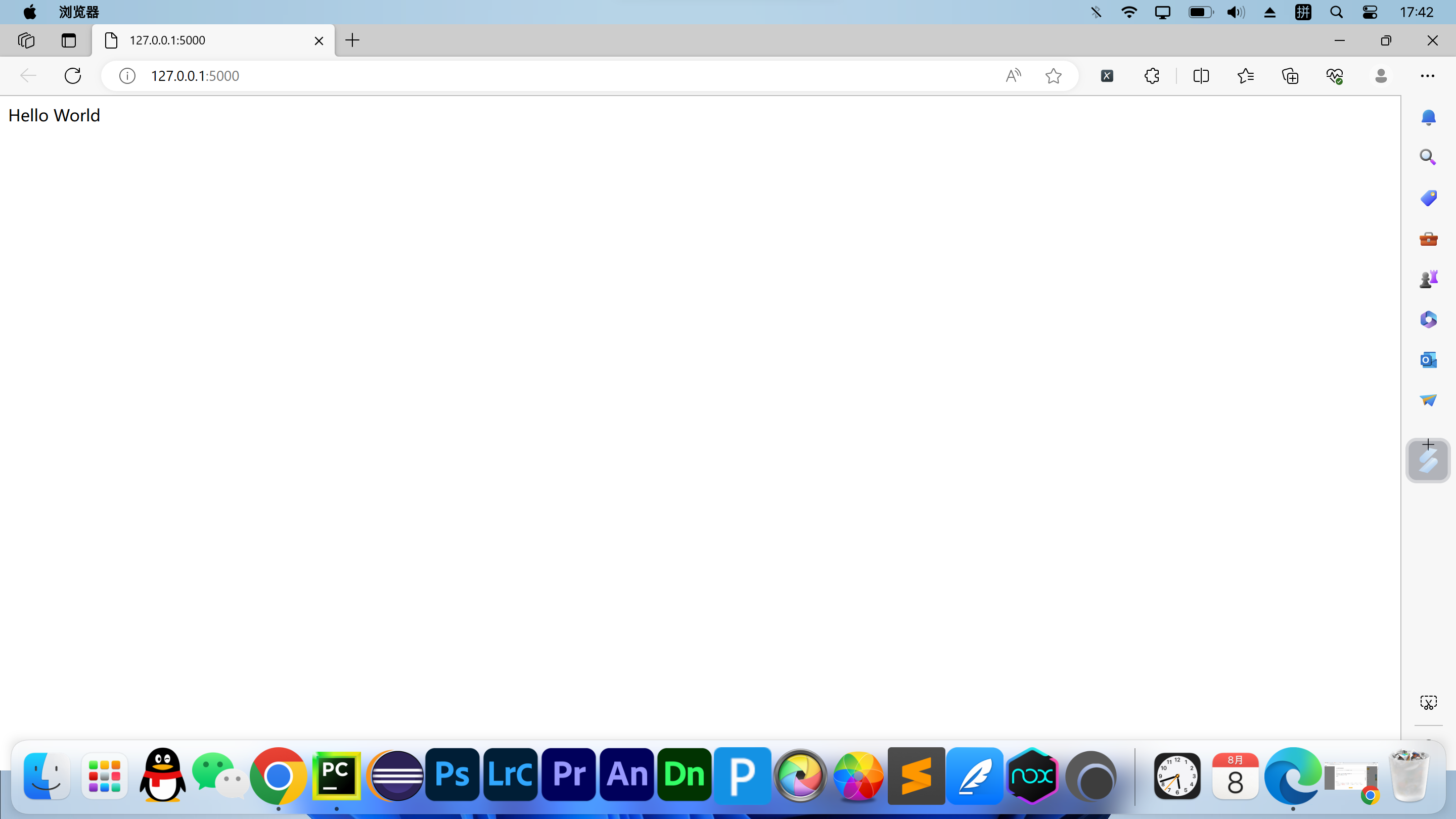
Task: Open the Favorites list
Action: click(1246, 76)
